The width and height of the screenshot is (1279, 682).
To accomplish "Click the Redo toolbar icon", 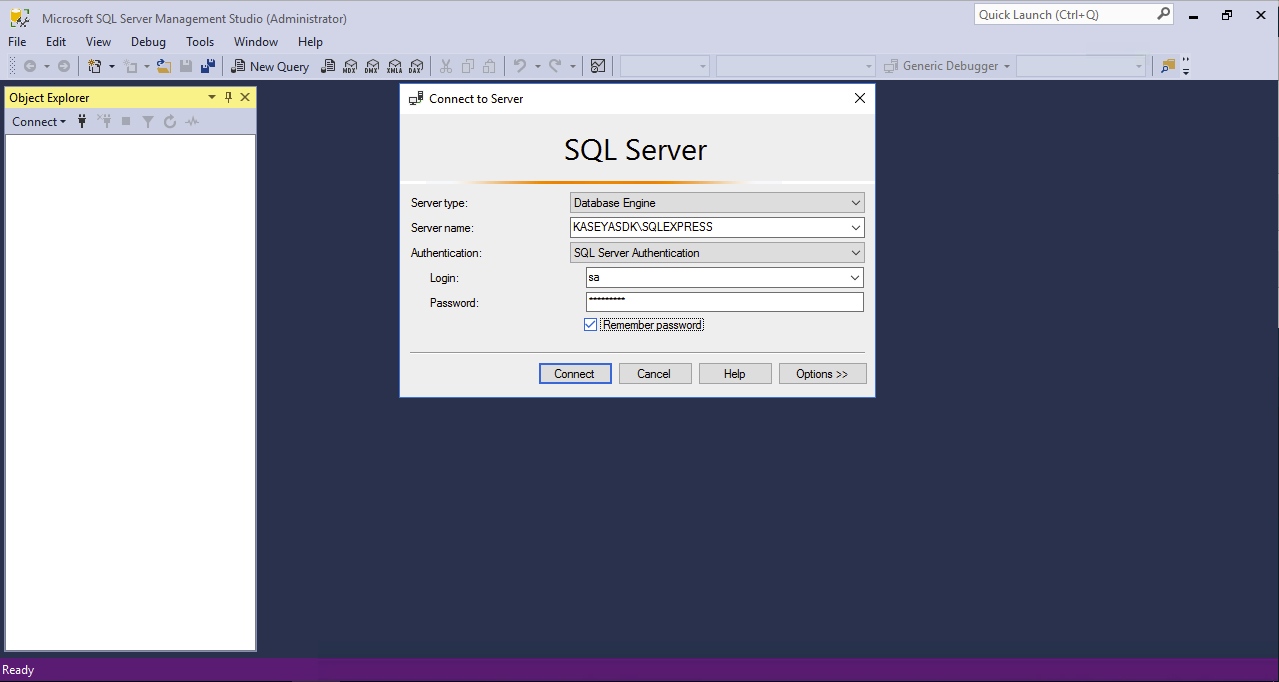I will click(x=555, y=66).
